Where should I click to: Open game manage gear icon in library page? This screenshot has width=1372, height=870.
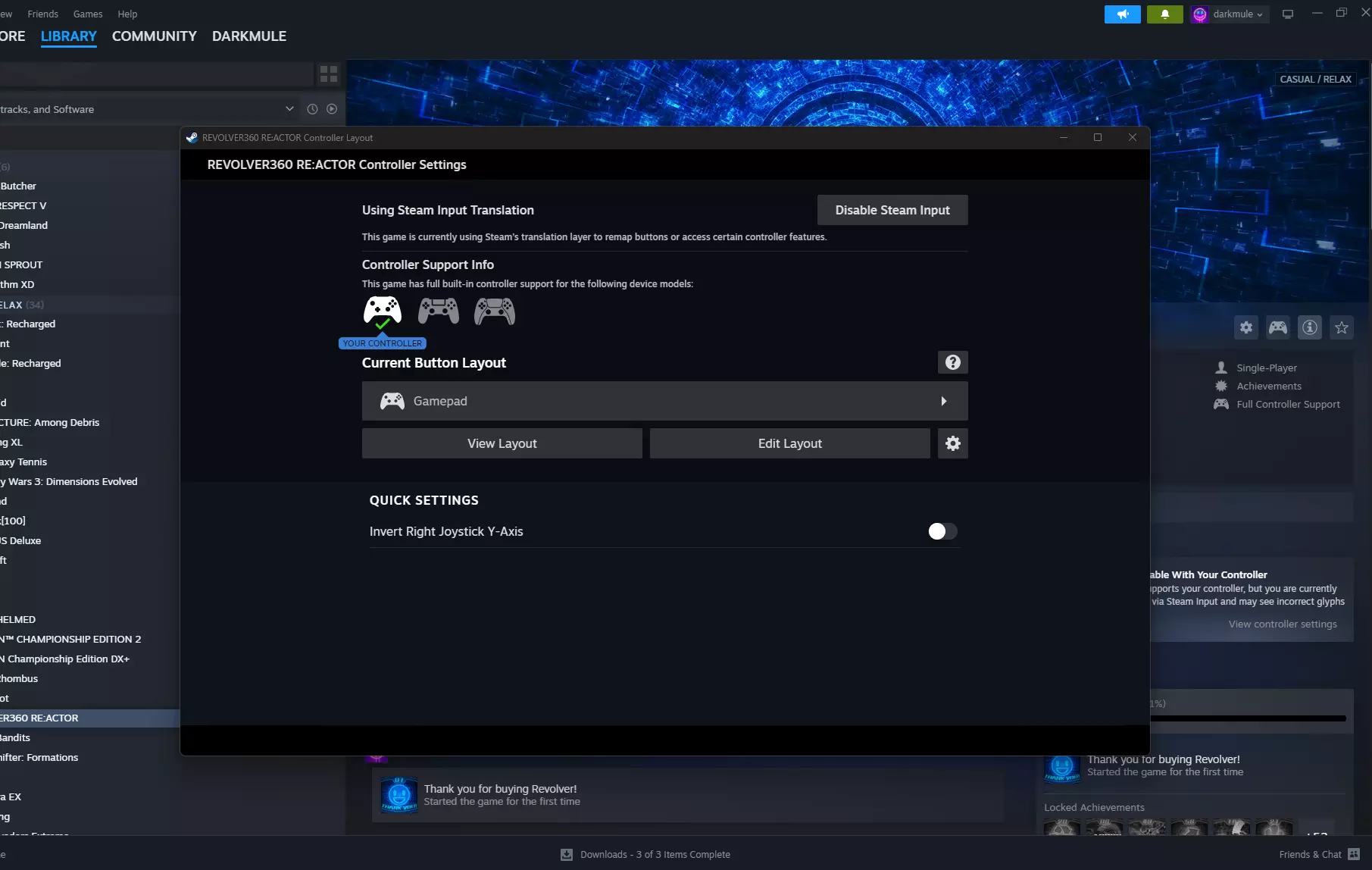coord(1246,327)
